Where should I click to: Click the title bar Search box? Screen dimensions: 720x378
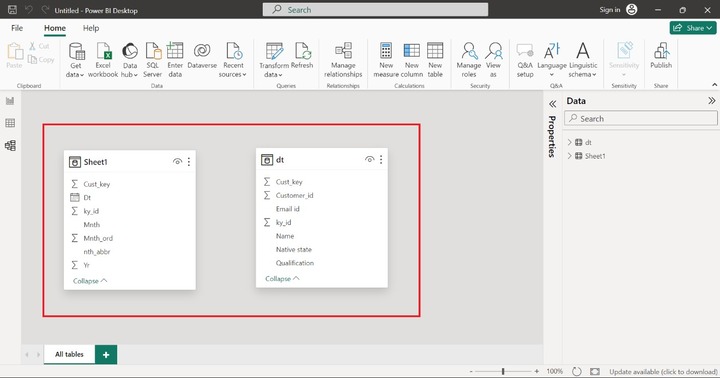[375, 10]
